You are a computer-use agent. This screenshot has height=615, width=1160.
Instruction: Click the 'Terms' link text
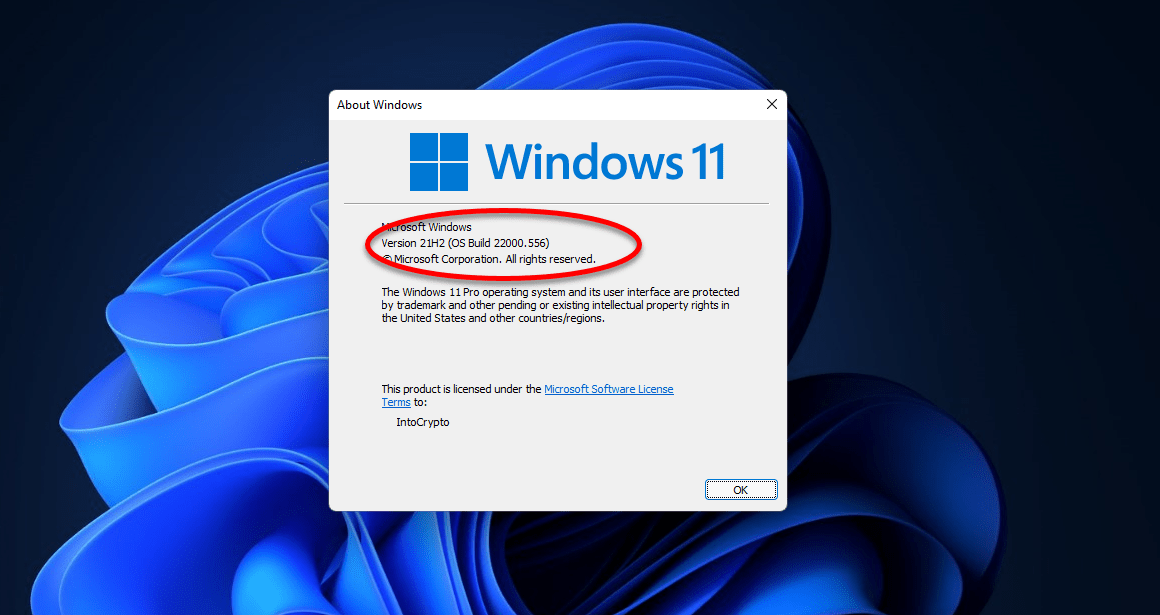[x=396, y=402]
